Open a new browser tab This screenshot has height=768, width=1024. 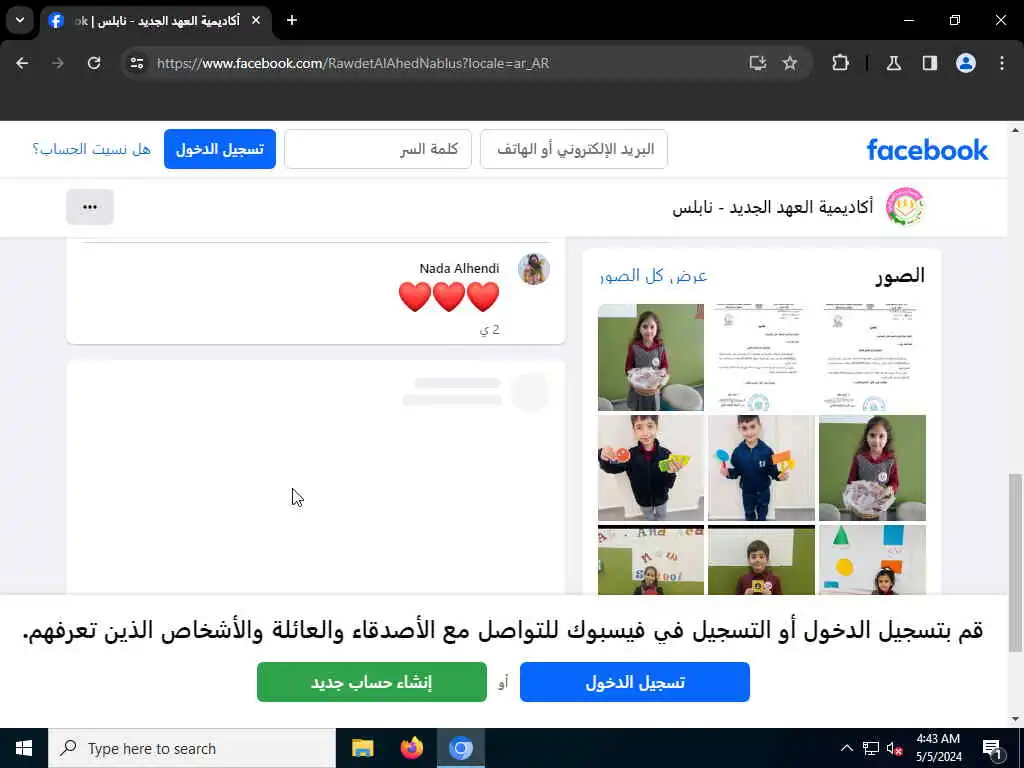(x=292, y=20)
